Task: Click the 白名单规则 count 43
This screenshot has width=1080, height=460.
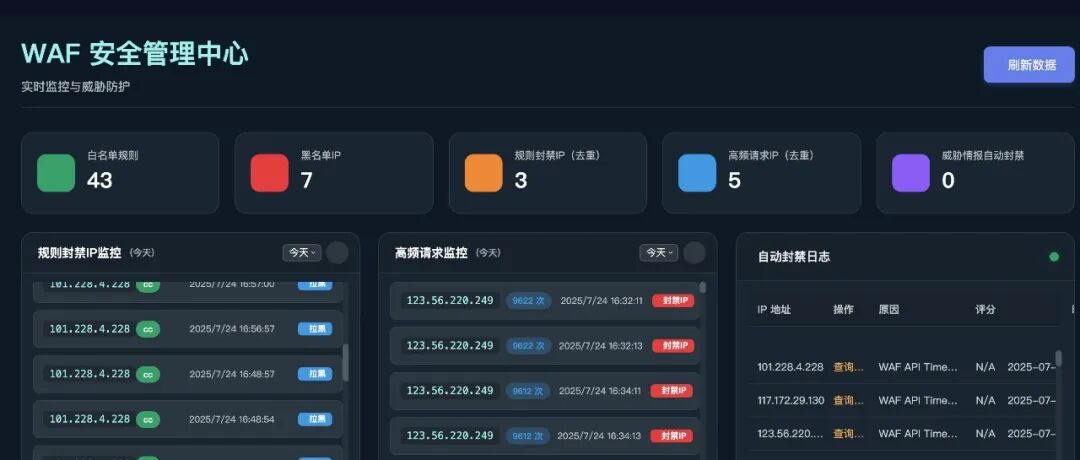Action: [x=100, y=180]
